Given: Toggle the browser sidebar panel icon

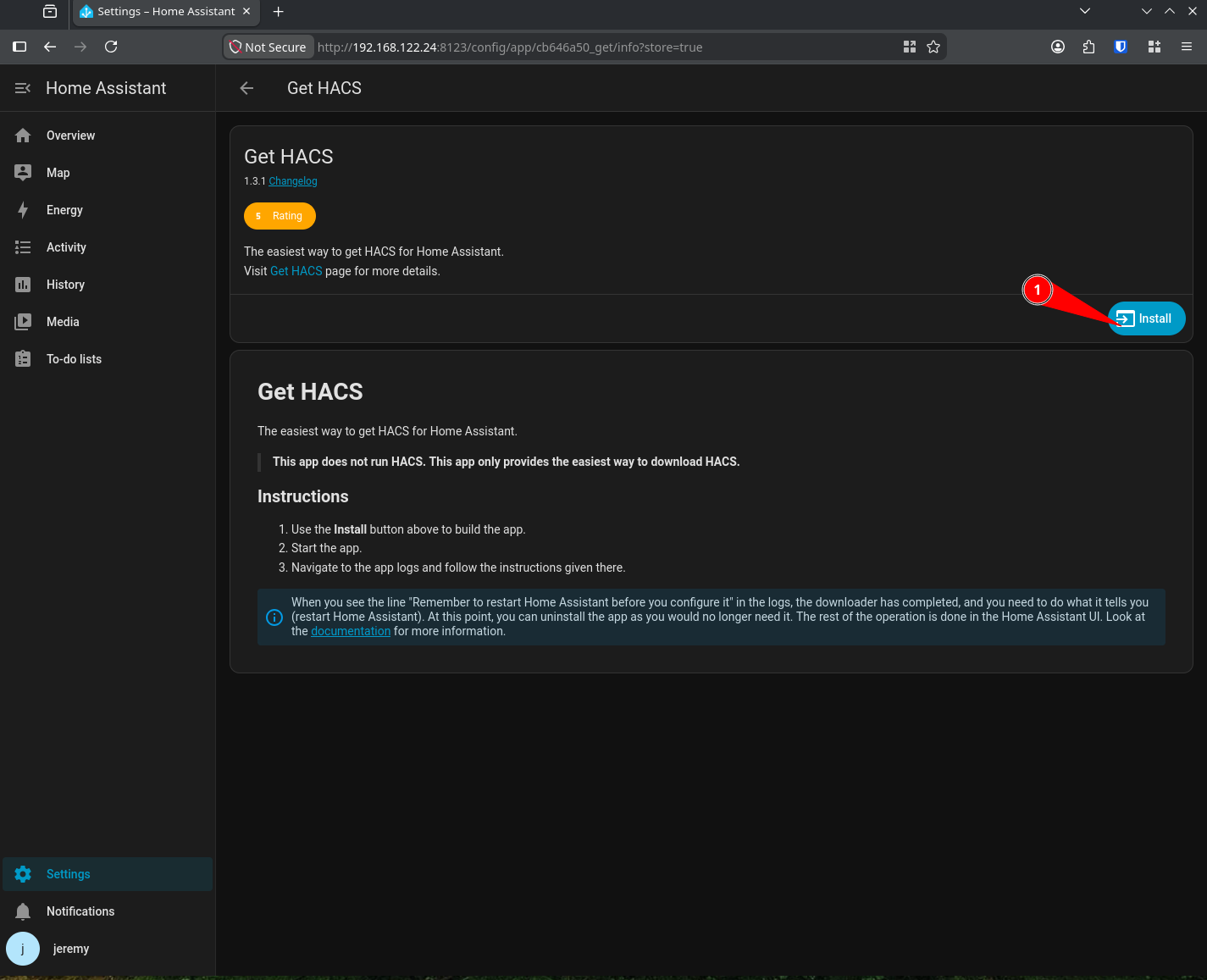Looking at the screenshot, I should point(19,47).
